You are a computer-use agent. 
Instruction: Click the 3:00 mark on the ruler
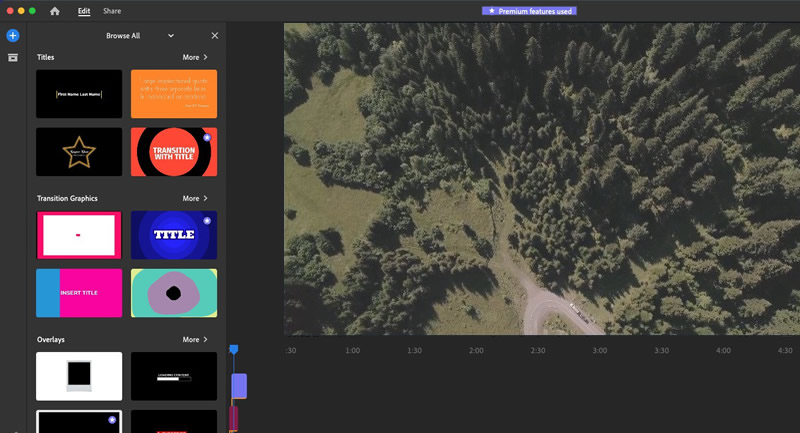coord(599,350)
